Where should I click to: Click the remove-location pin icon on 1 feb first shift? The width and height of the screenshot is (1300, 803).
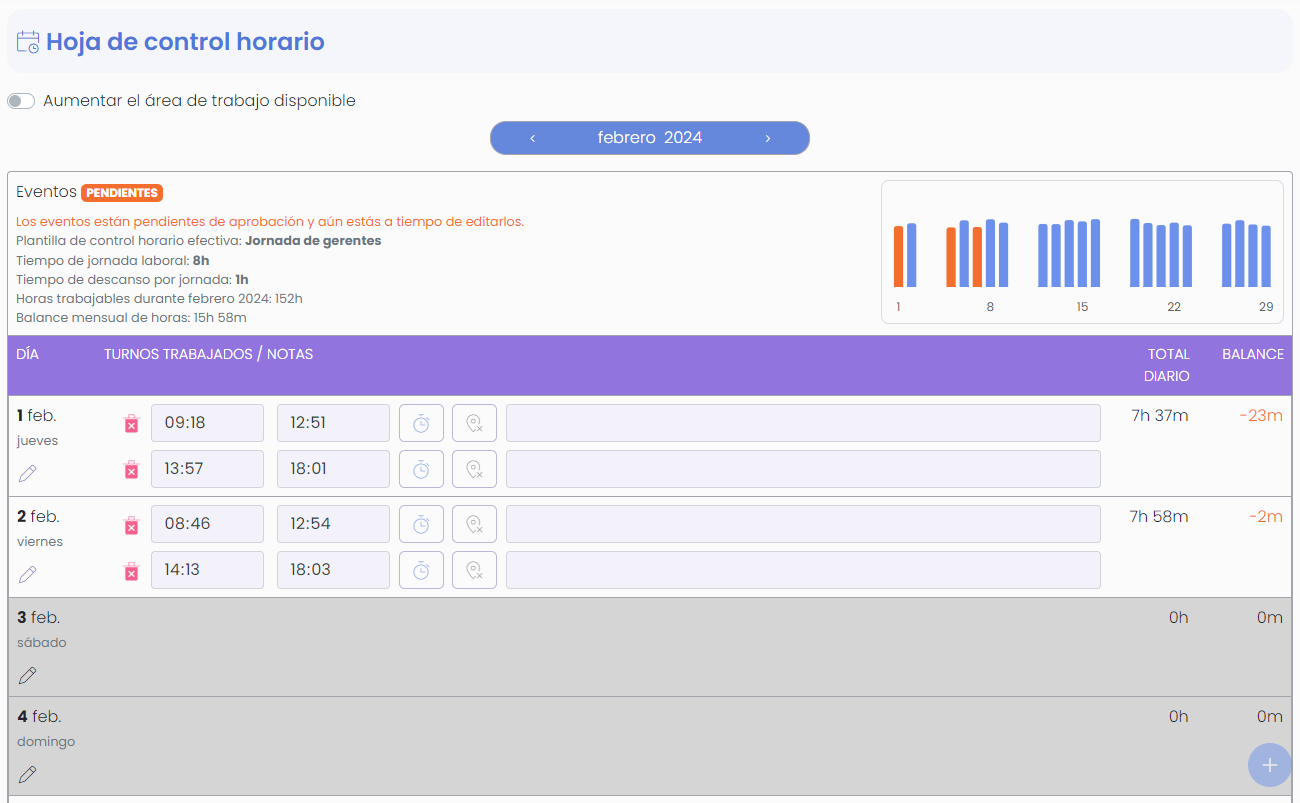point(474,422)
